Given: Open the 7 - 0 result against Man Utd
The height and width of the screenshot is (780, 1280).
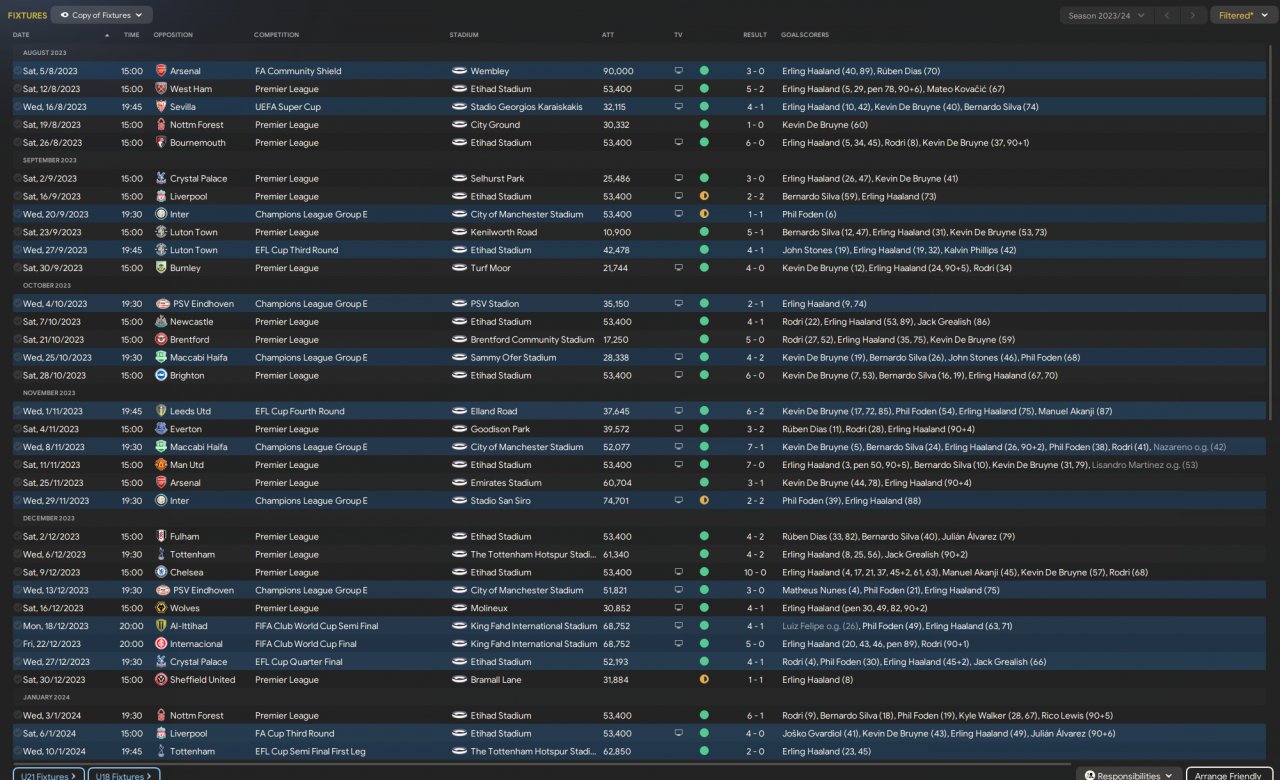Looking at the screenshot, I should 755,465.
